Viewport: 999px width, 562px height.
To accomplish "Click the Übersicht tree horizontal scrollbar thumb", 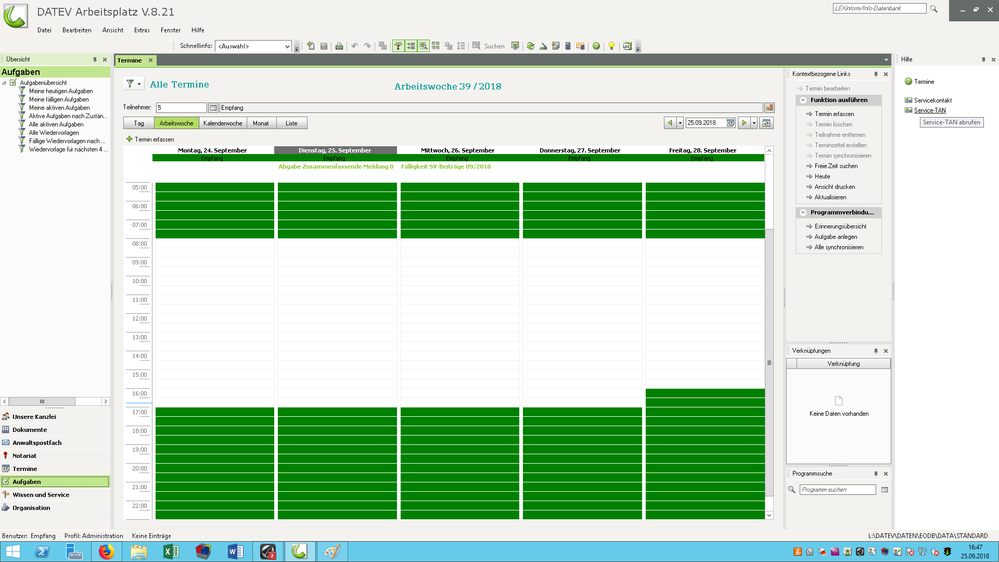I will coord(42,401).
